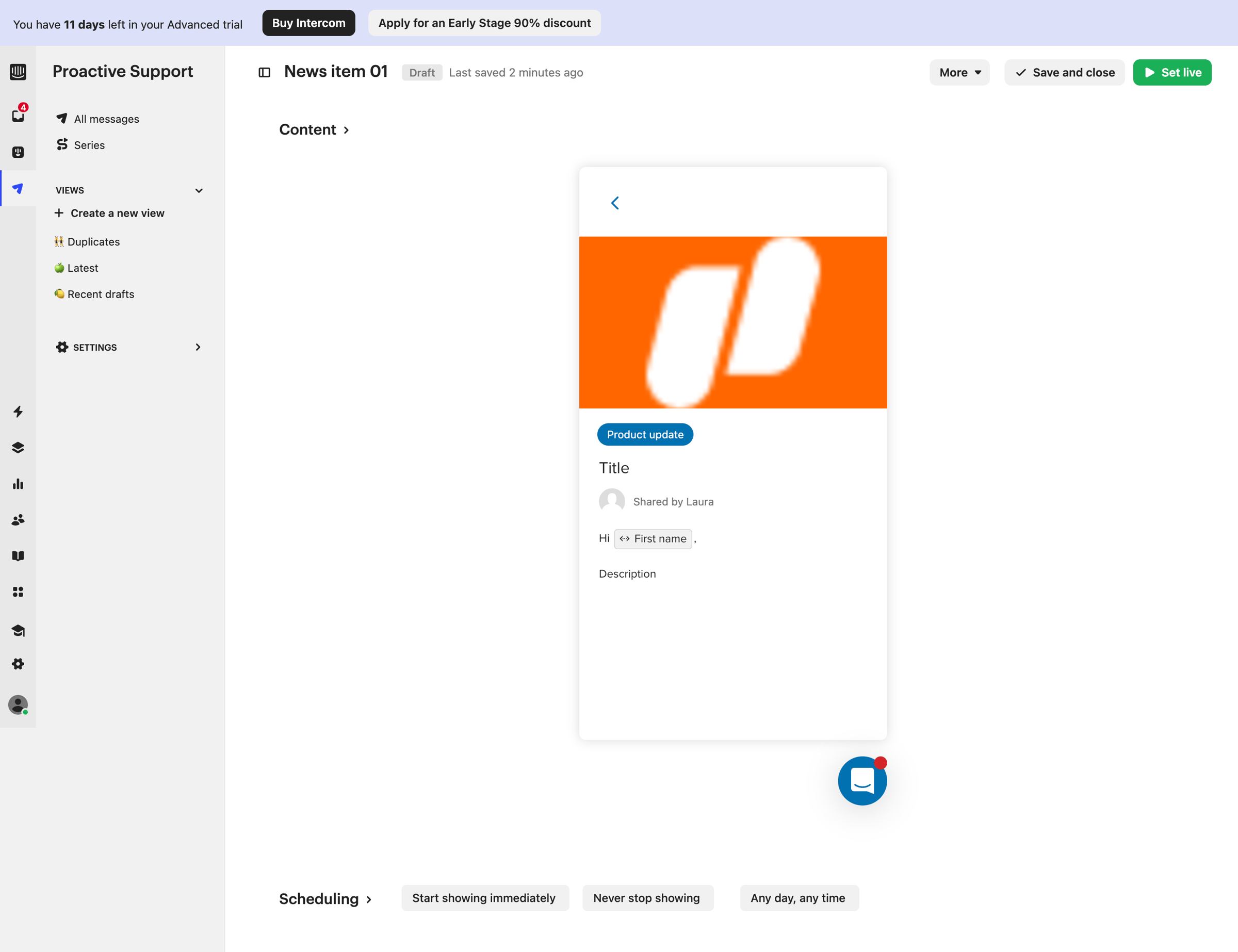Screen dimensions: 1238x952
Task: Click the user avatar in left rail
Action: [x=18, y=704]
